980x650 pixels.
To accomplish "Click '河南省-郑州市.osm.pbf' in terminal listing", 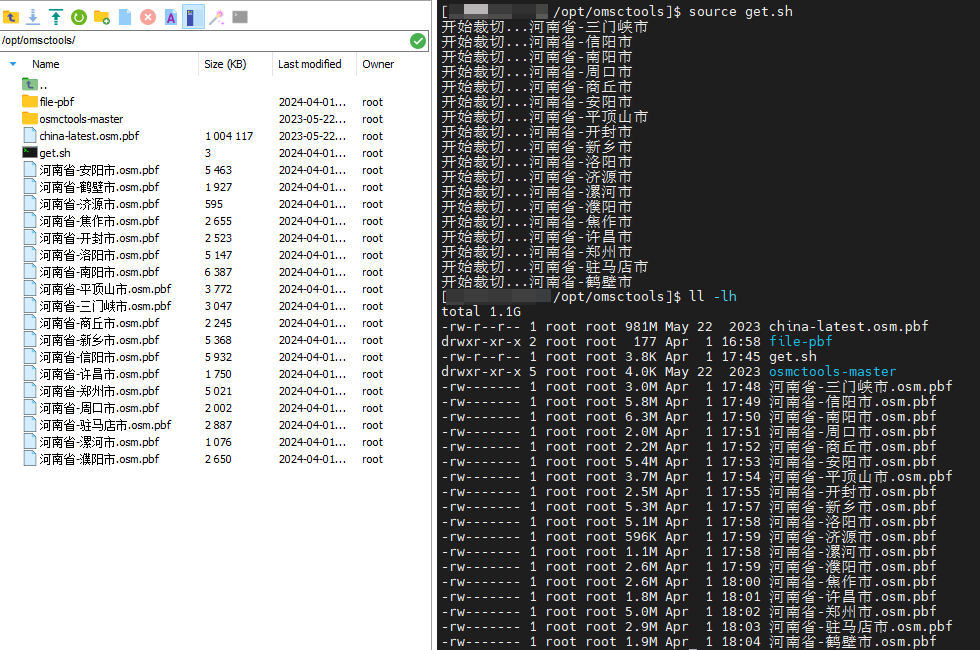I will point(852,611).
